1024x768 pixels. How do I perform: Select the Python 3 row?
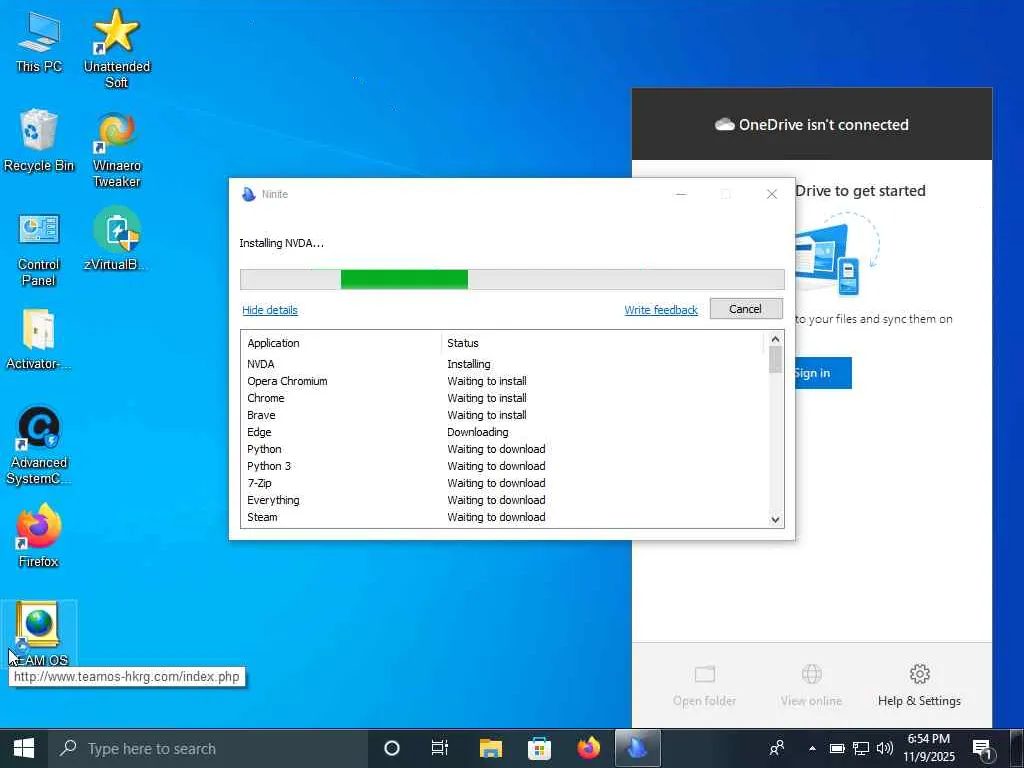coord(505,466)
